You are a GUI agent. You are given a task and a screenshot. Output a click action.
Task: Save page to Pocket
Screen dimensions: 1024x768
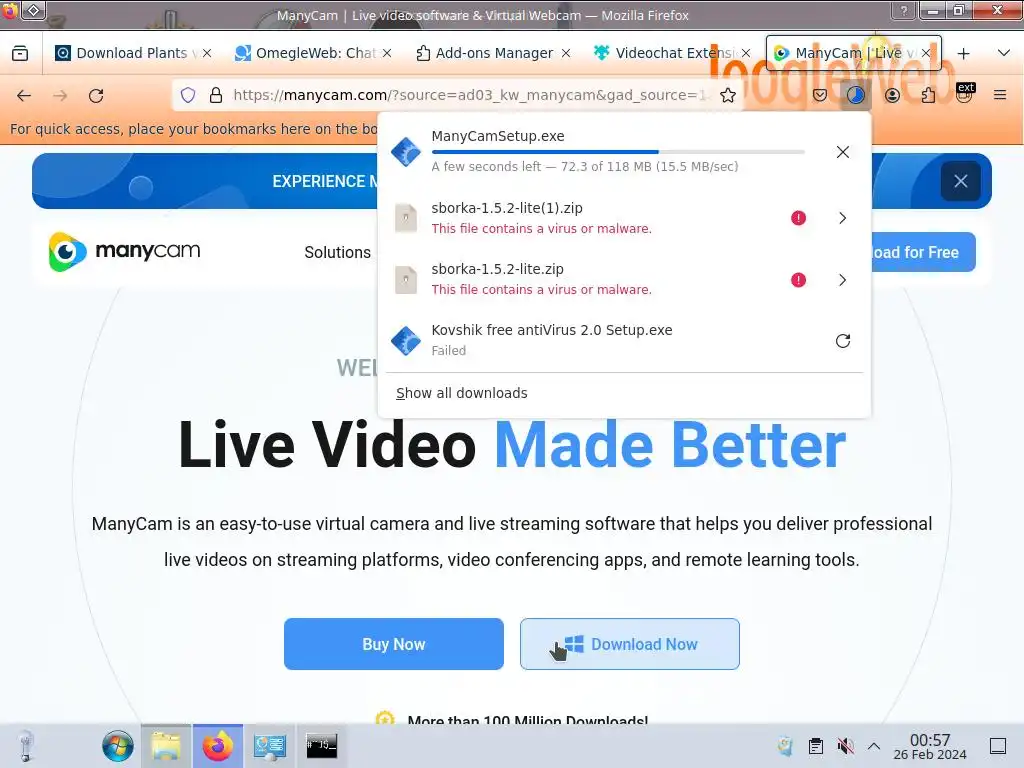pos(820,95)
